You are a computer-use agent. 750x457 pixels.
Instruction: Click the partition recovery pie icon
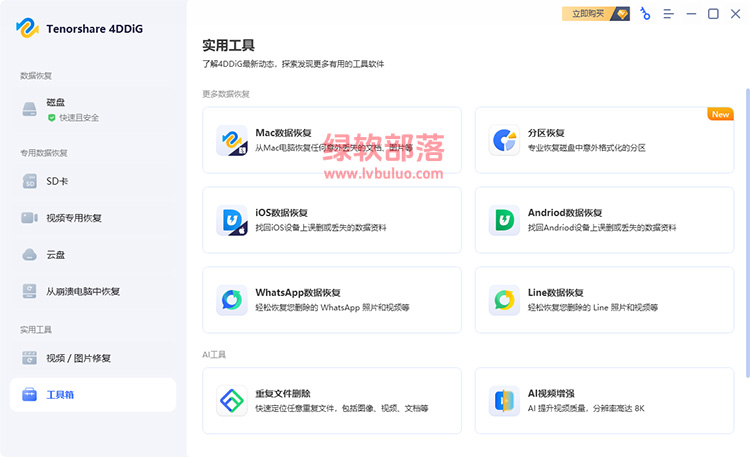[505, 141]
